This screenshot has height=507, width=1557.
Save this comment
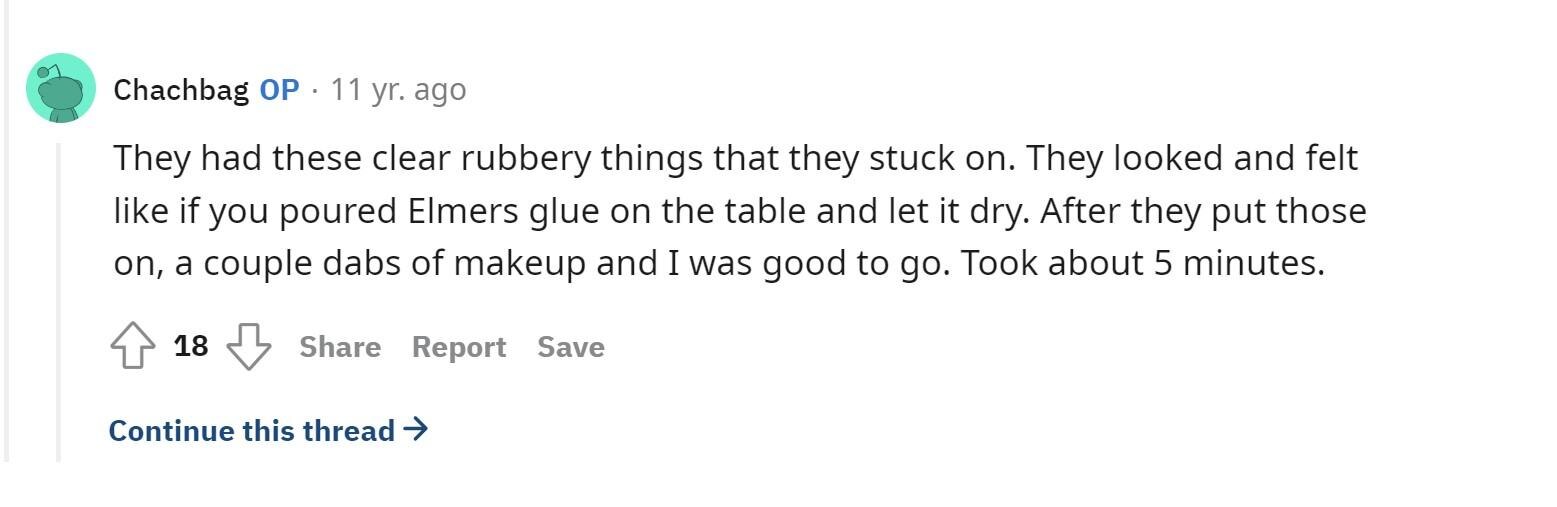click(571, 347)
